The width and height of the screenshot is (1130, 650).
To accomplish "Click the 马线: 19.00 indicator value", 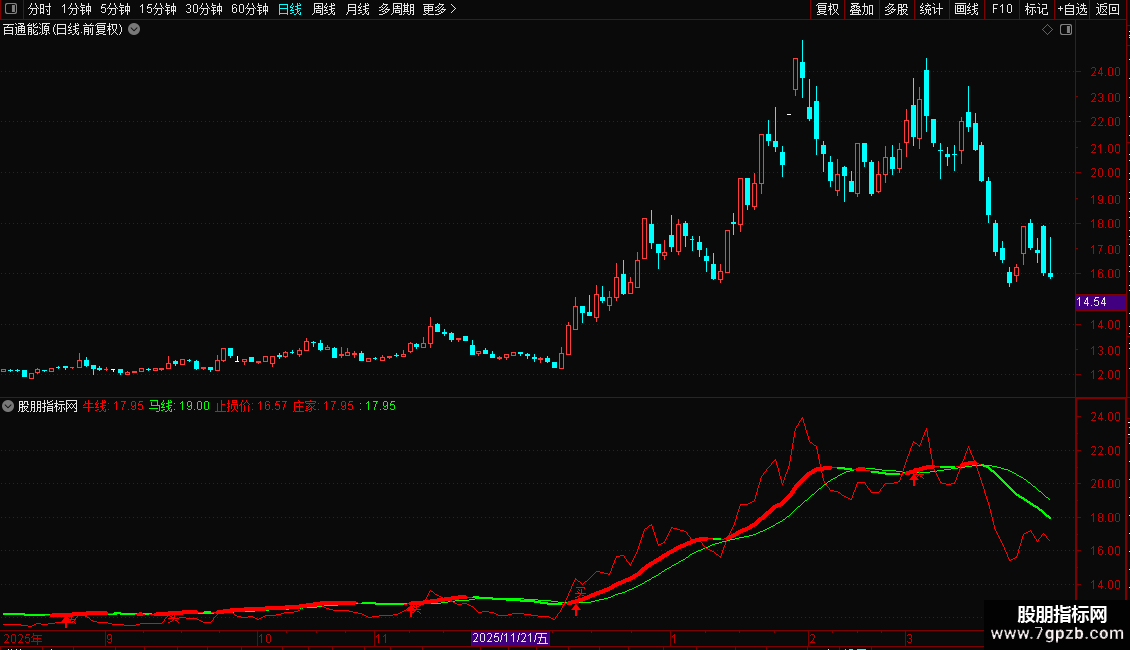I will tap(179, 406).
